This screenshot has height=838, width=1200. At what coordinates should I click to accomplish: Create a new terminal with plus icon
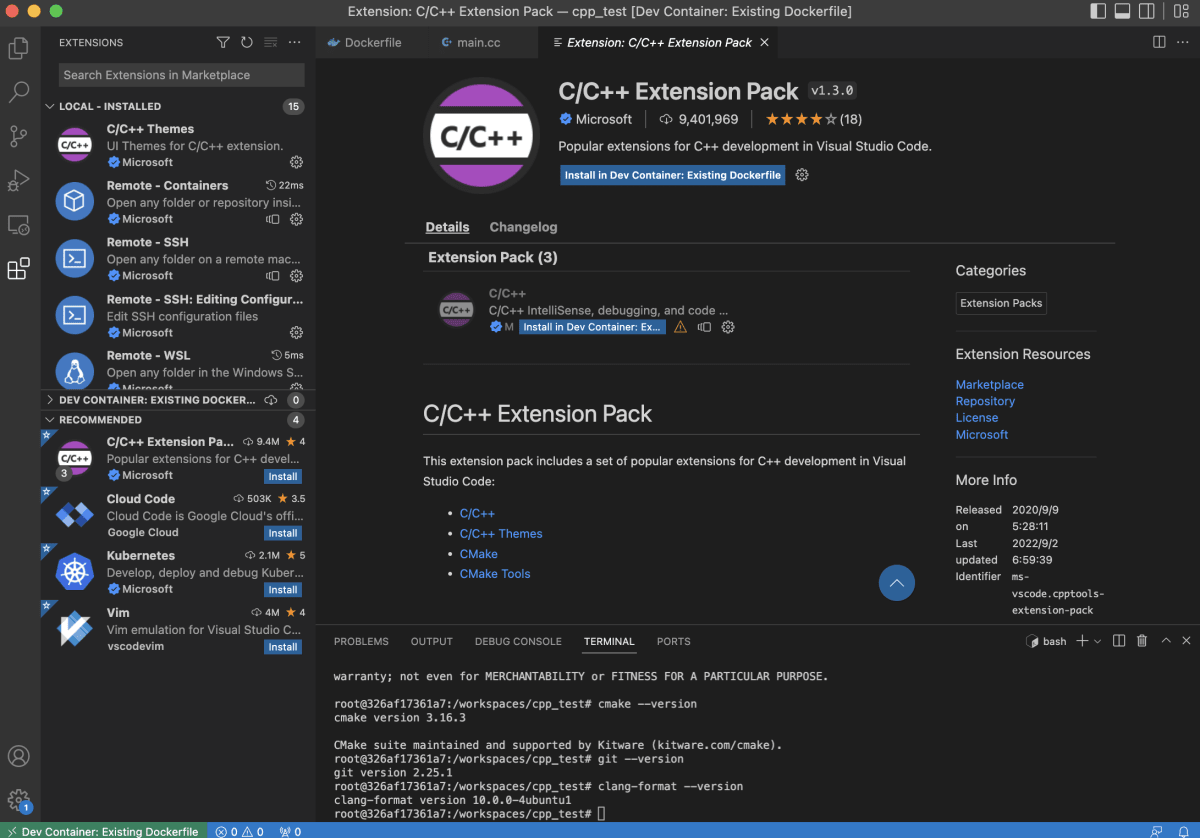[1082, 641]
